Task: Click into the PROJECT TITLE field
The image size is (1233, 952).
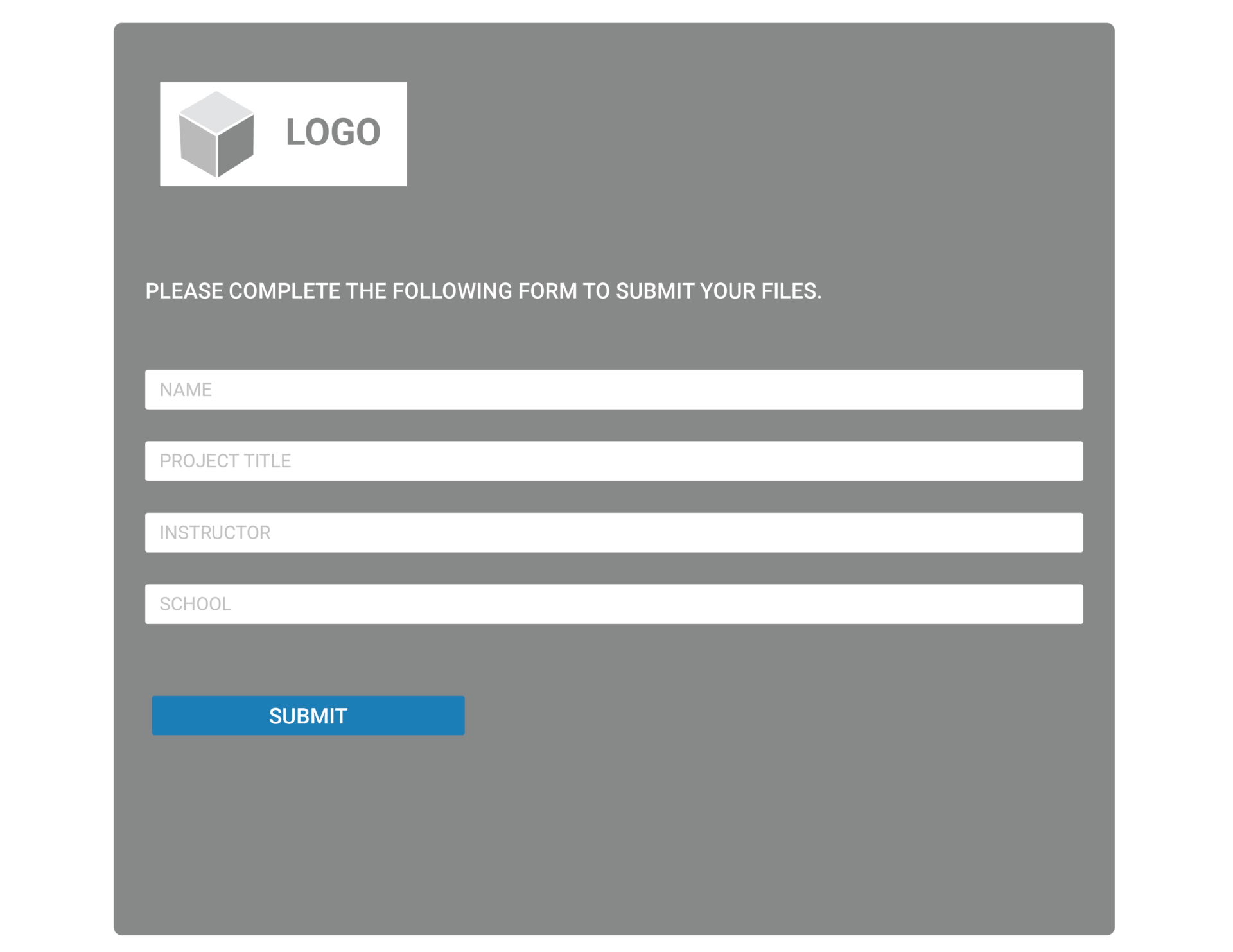Action: (x=614, y=461)
